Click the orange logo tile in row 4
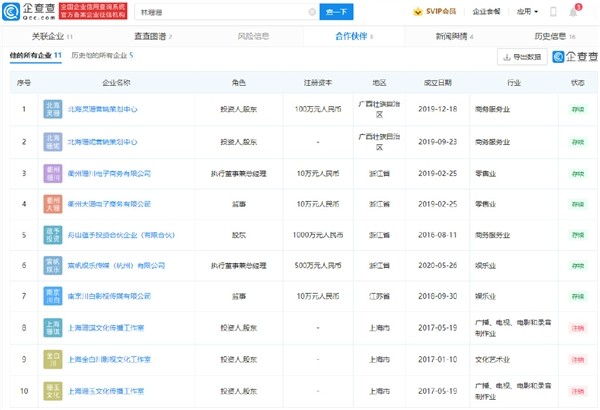The image size is (600, 410). [x=52, y=205]
